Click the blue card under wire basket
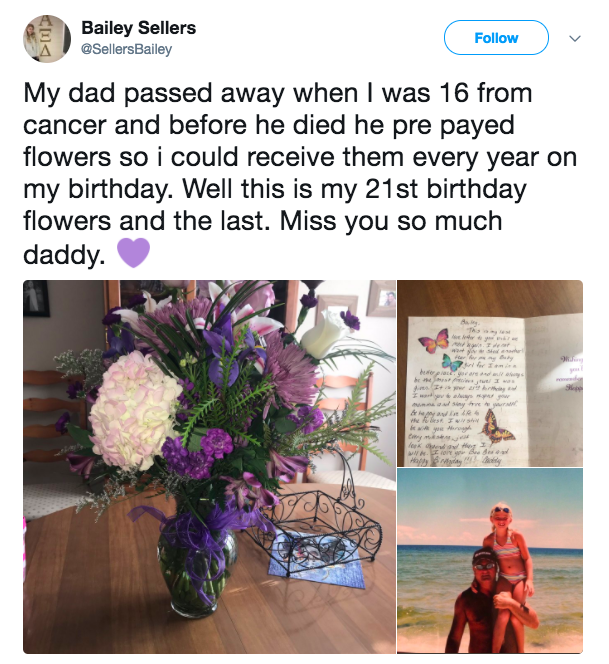 click(318, 559)
